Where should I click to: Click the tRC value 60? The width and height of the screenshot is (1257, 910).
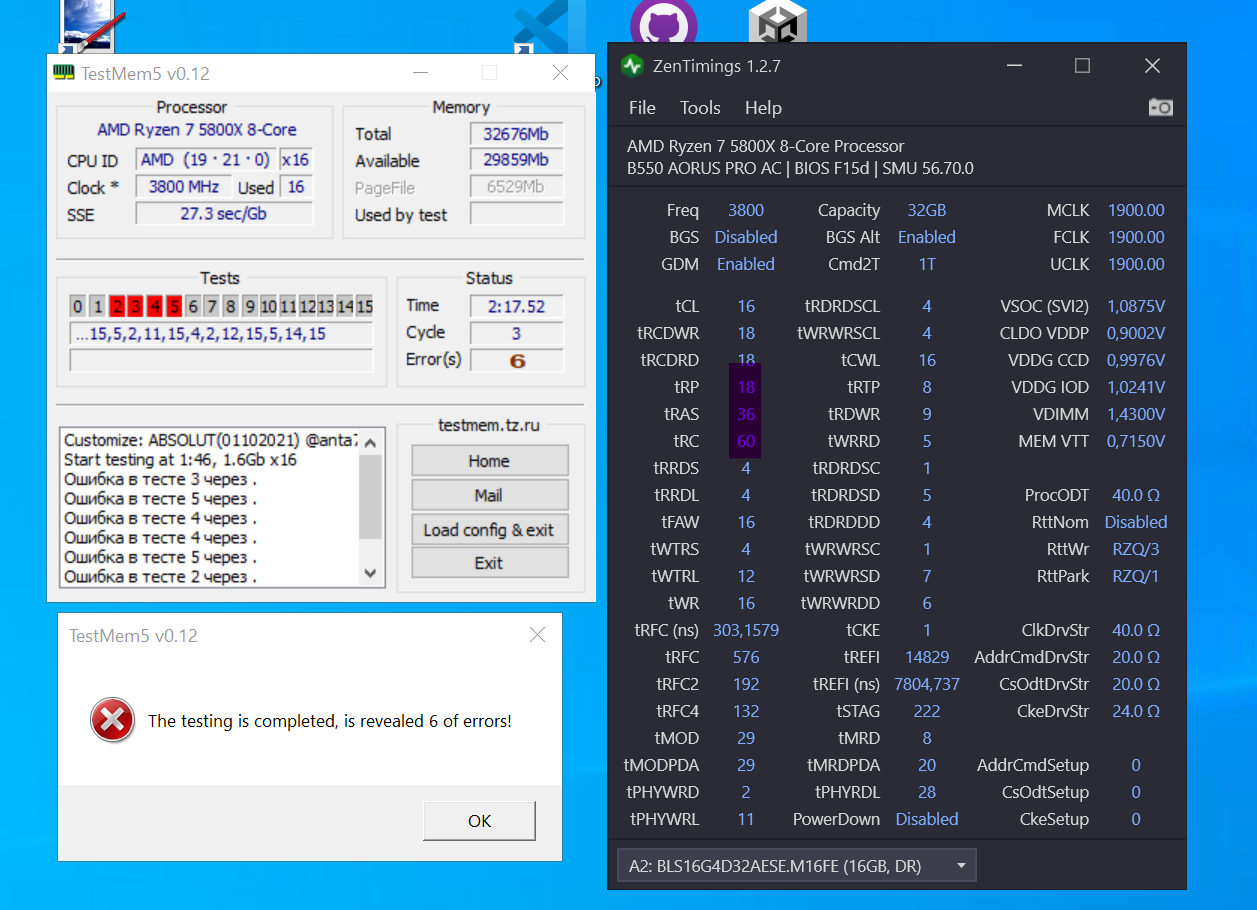pyautogui.click(x=746, y=441)
